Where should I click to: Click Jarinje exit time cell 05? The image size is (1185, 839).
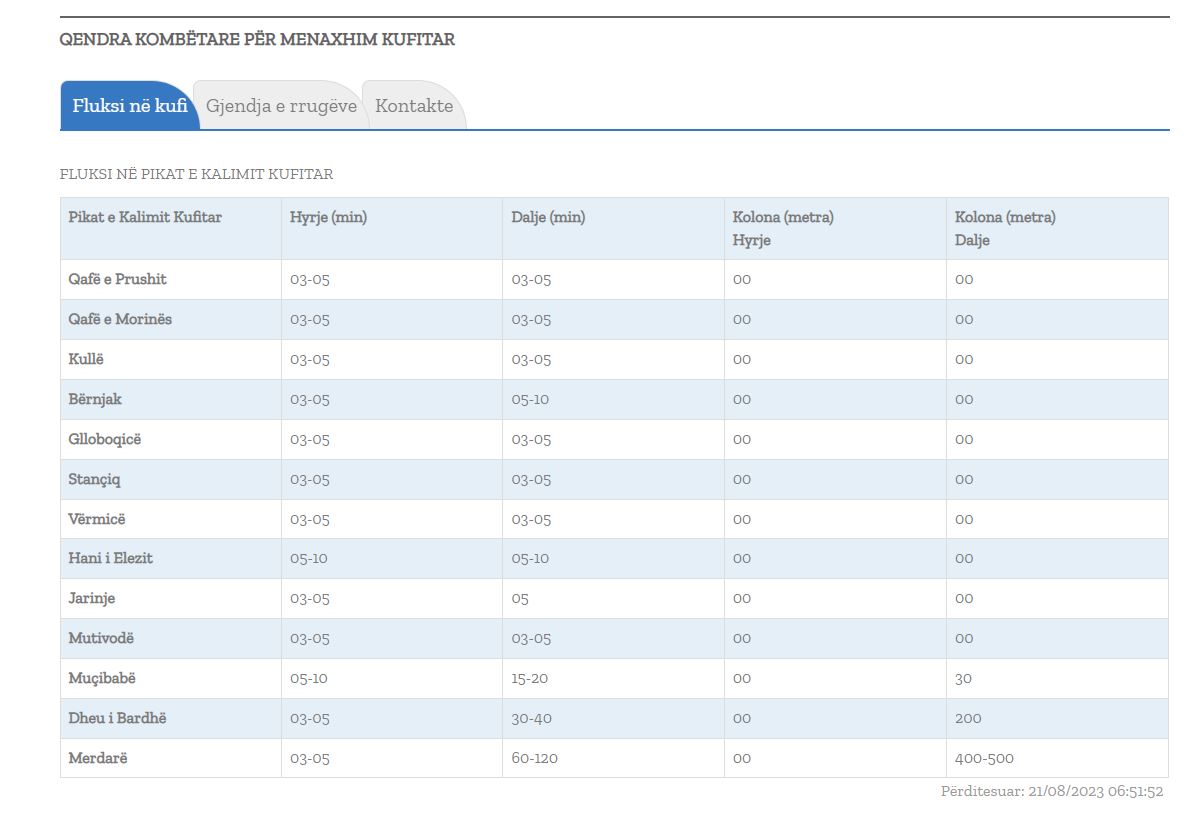click(x=520, y=598)
